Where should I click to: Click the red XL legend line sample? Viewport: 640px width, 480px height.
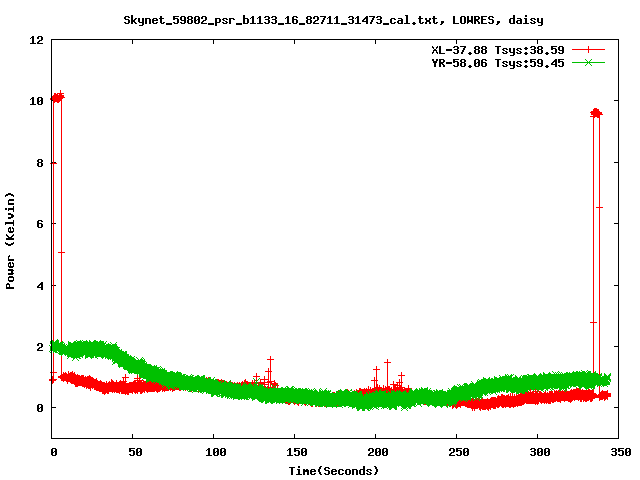pos(588,50)
